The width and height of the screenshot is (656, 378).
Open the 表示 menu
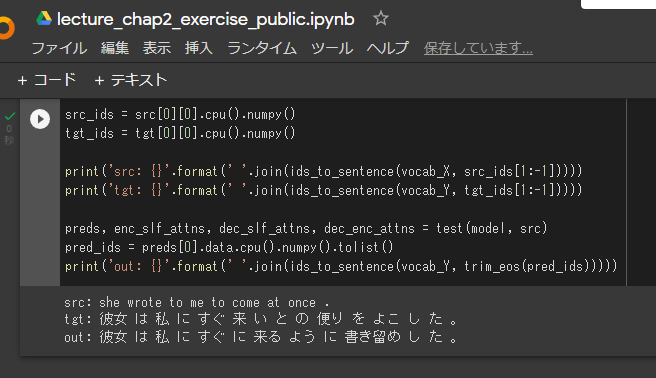coord(157,48)
